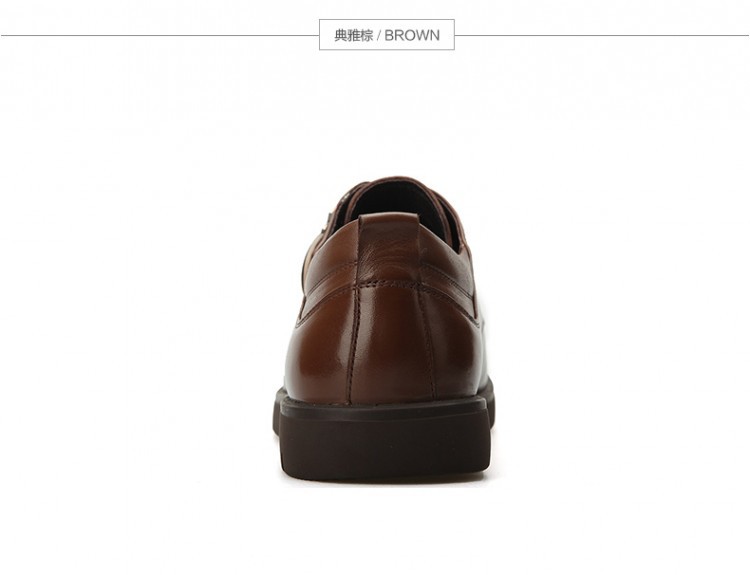
Task: Click the curved stitched panel on the heel's right
Action: pos(450,286)
